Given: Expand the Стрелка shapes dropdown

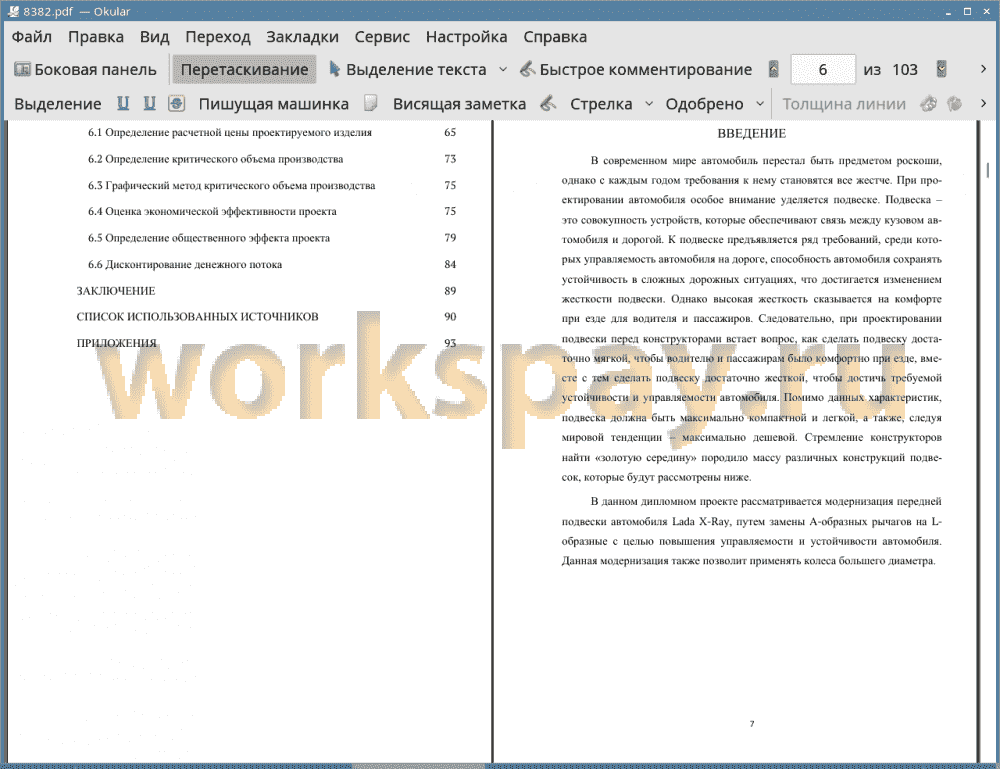Looking at the screenshot, I should tap(649, 103).
